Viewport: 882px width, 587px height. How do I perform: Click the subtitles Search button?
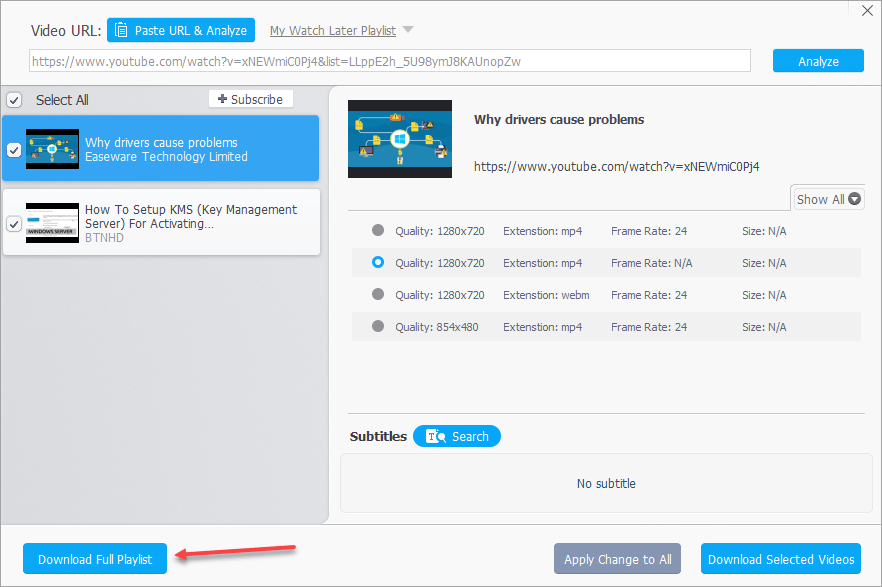coord(457,436)
